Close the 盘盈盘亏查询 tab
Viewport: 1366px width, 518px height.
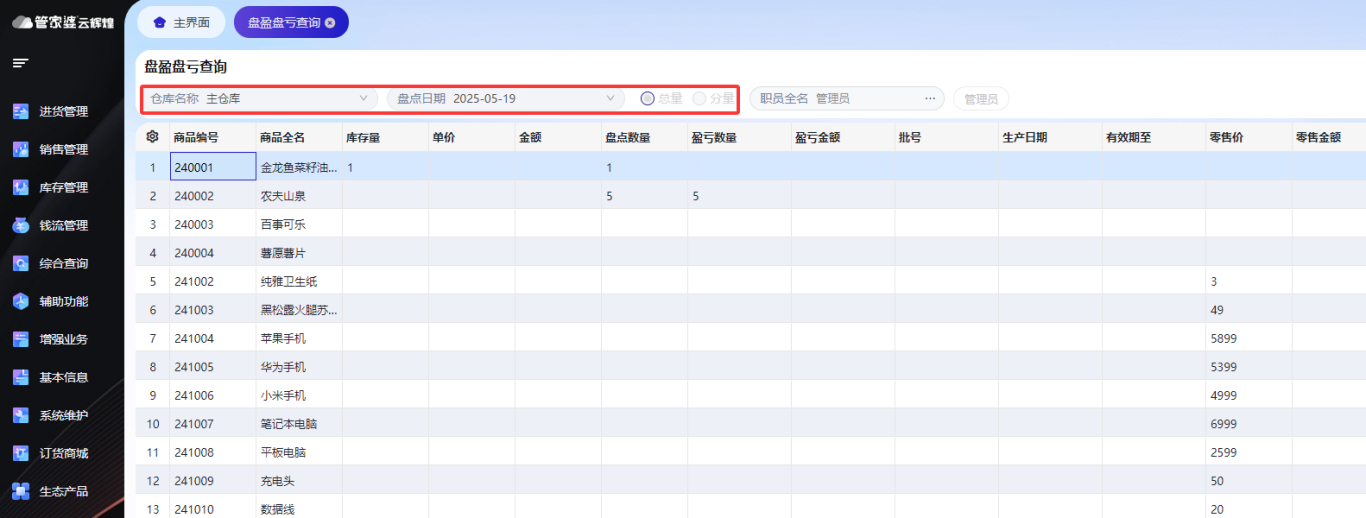pyautogui.click(x=330, y=22)
